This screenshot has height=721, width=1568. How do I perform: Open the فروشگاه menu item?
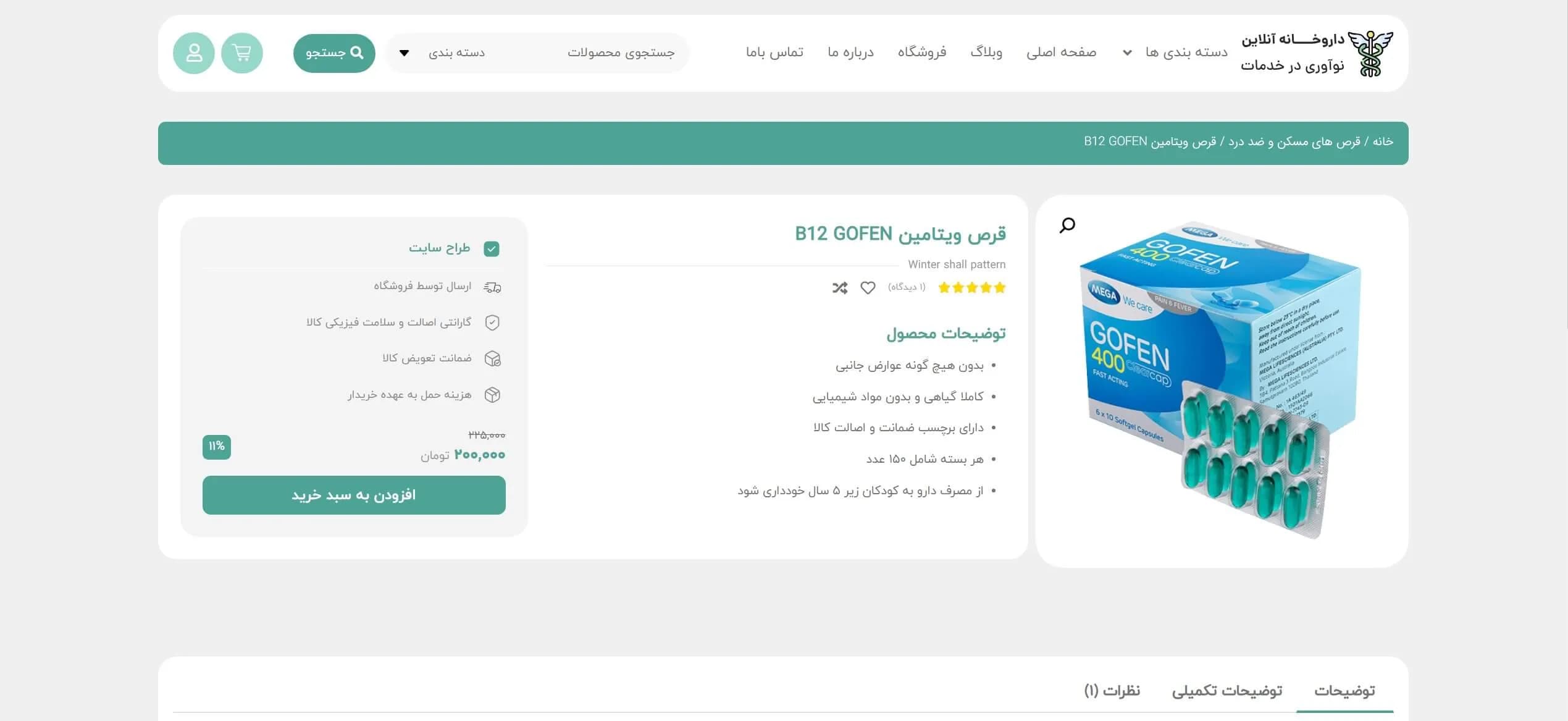[x=921, y=53]
